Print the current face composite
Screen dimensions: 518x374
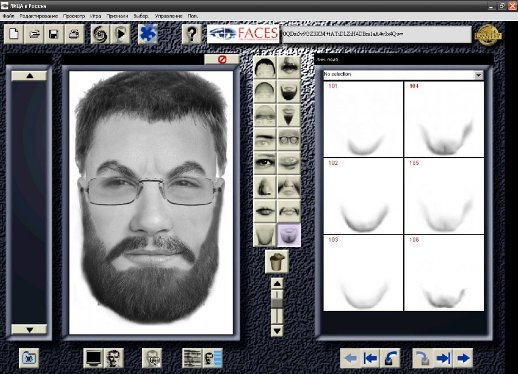click(74, 34)
